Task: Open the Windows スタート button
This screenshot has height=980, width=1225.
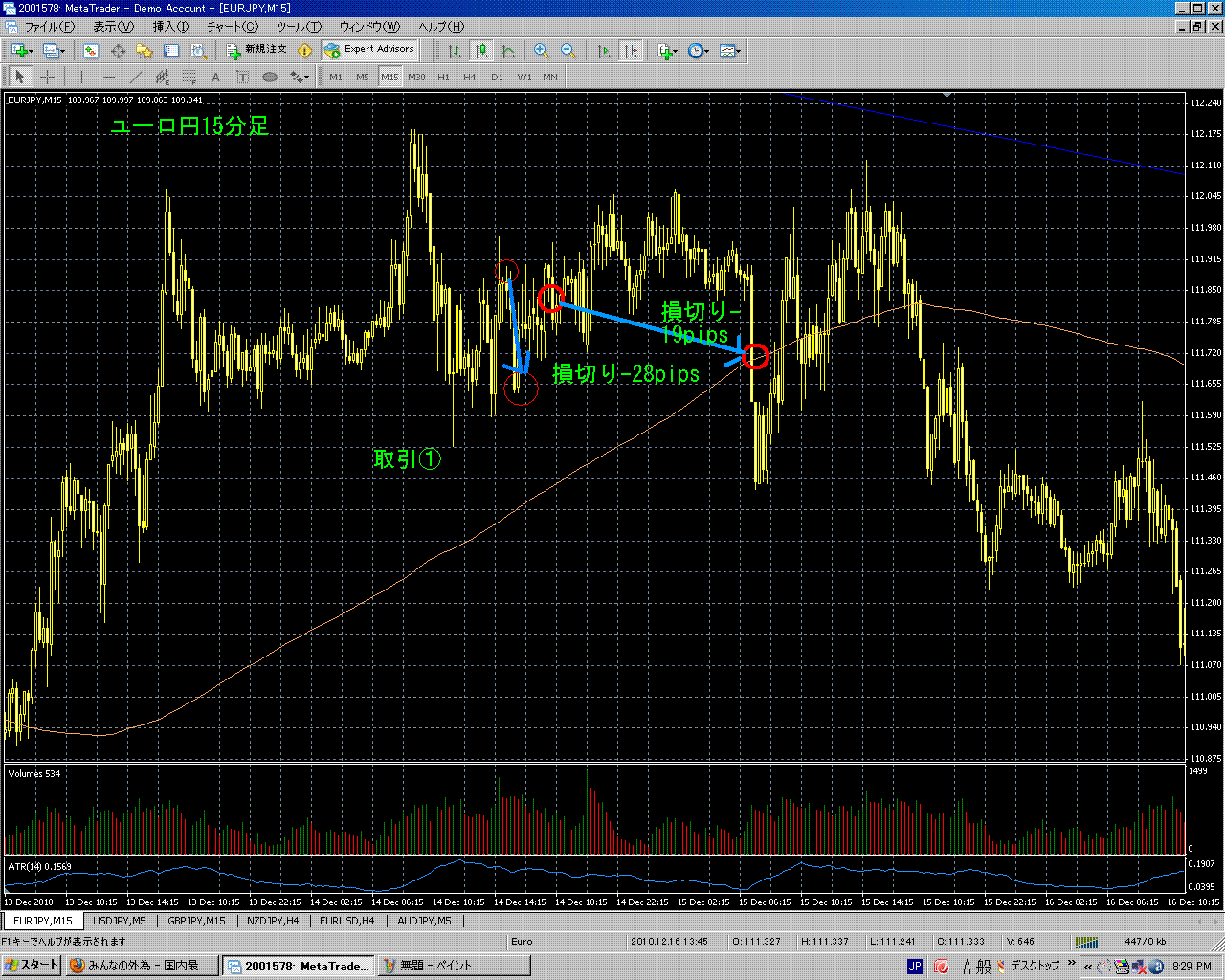Action: pos(32,966)
